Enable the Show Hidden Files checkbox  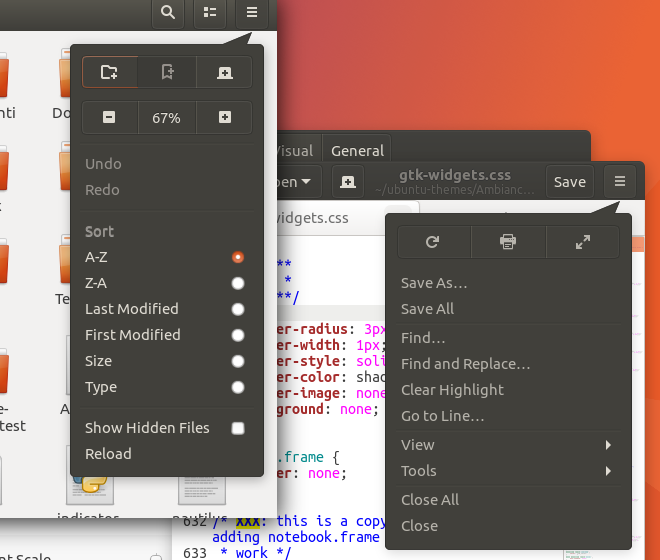[238, 428]
